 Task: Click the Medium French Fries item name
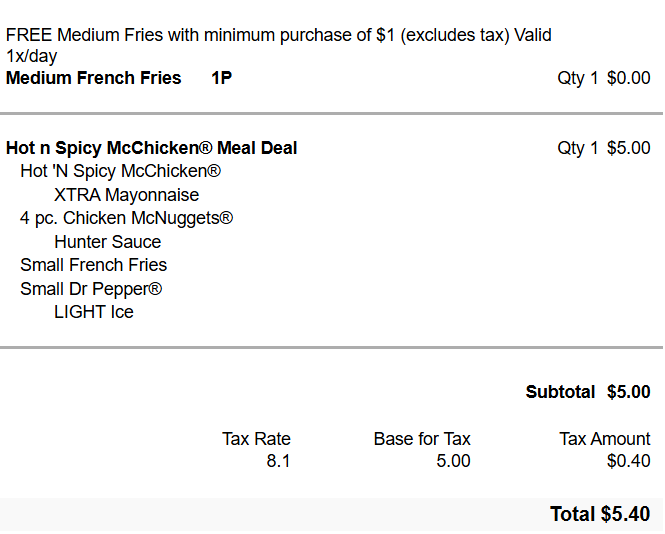[x=94, y=78]
